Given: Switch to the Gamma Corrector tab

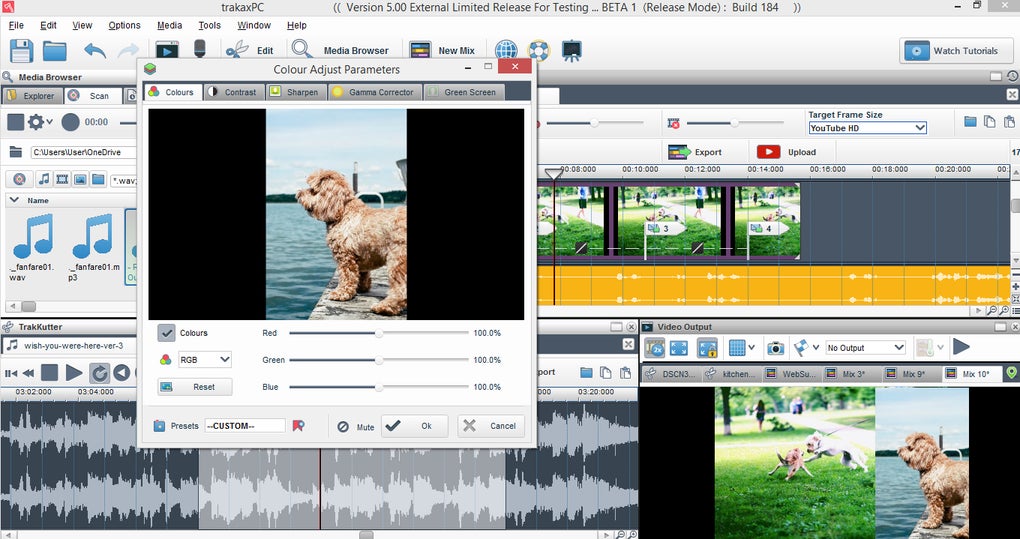Looking at the screenshot, I should [375, 92].
